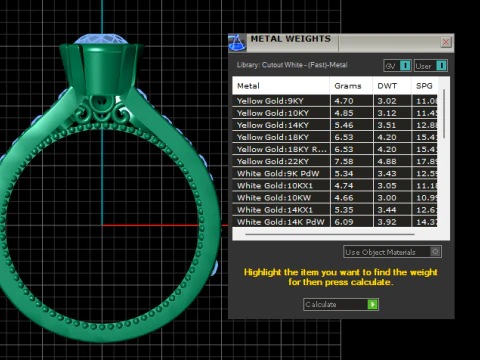Click the 4.70 grams value
Image resolution: width=480 pixels, height=360 pixels.
click(x=344, y=101)
